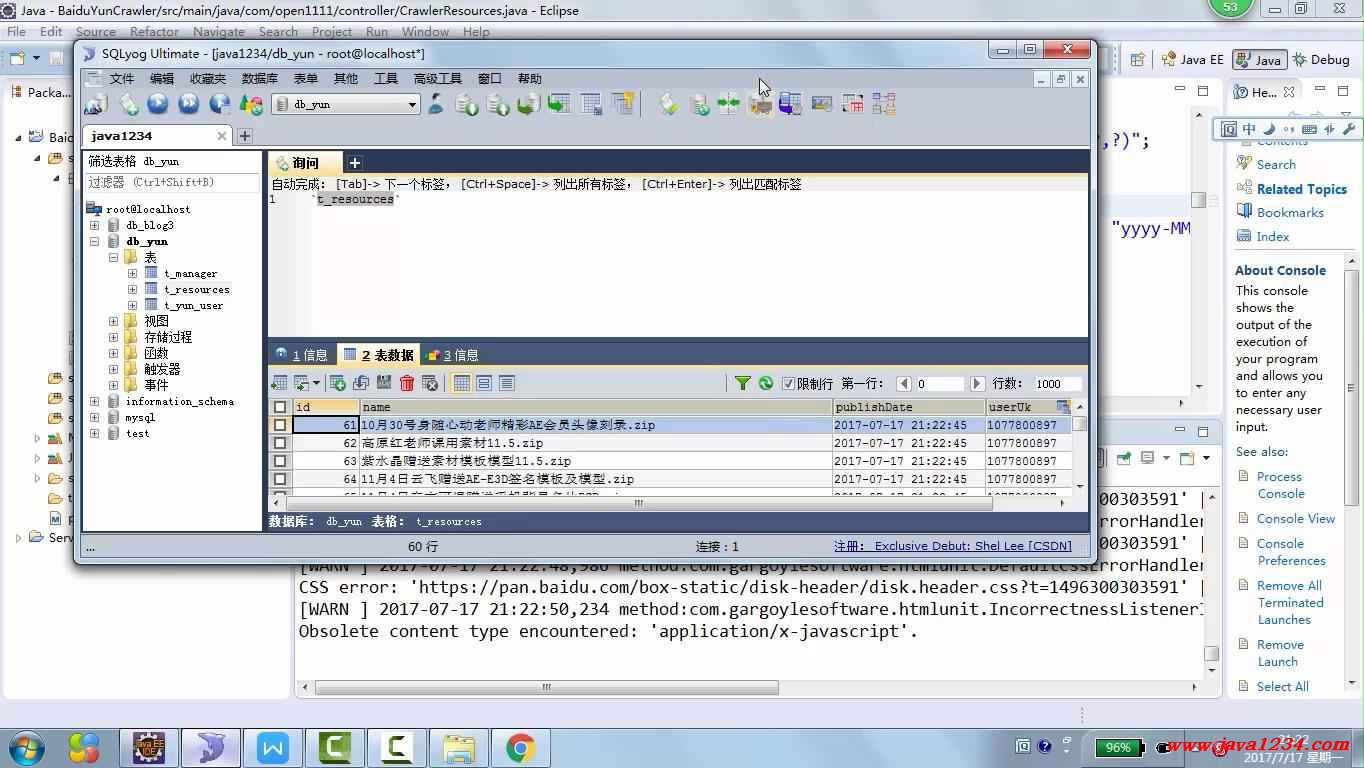Click the export table data icon
The height and width of the screenshot is (768, 1364).
pyautogui.click(x=279, y=383)
